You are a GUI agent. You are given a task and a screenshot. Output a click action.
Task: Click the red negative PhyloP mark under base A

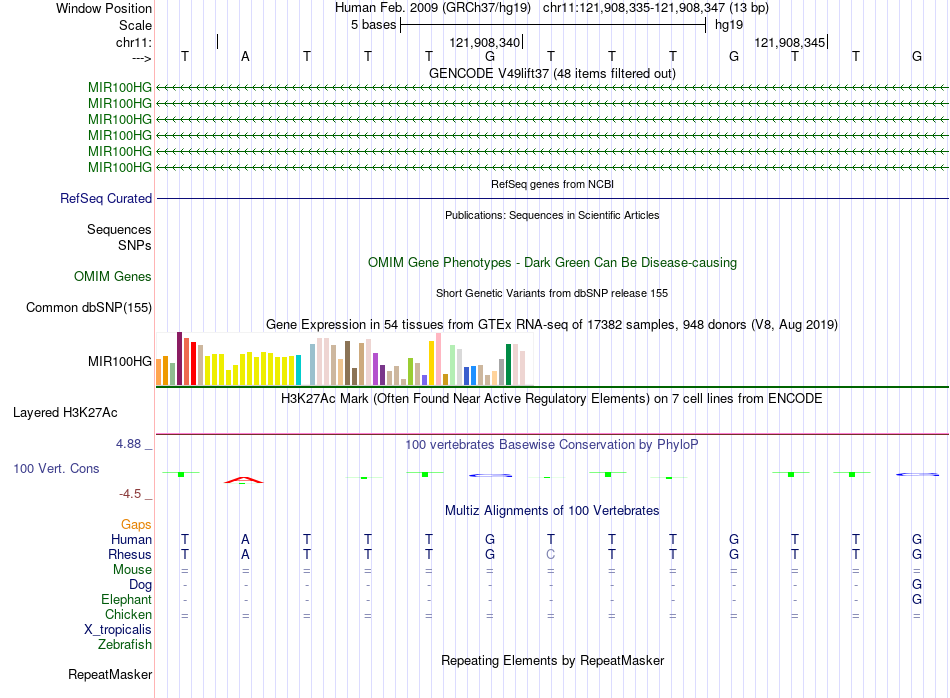(x=244, y=480)
